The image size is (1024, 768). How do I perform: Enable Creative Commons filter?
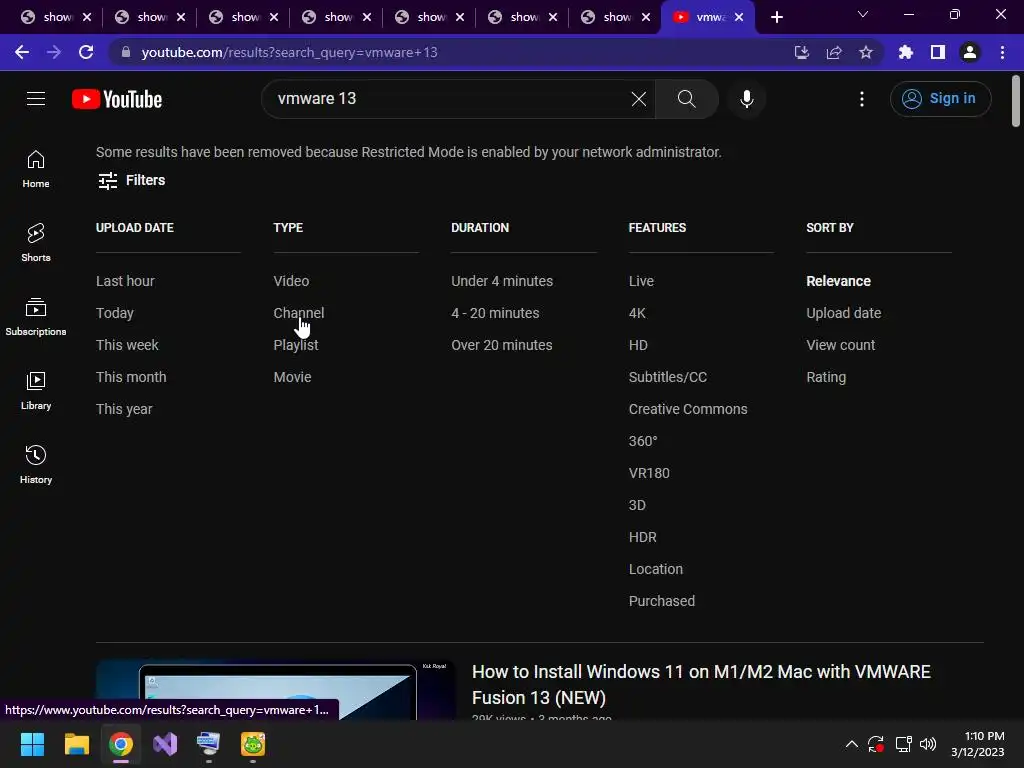click(688, 409)
